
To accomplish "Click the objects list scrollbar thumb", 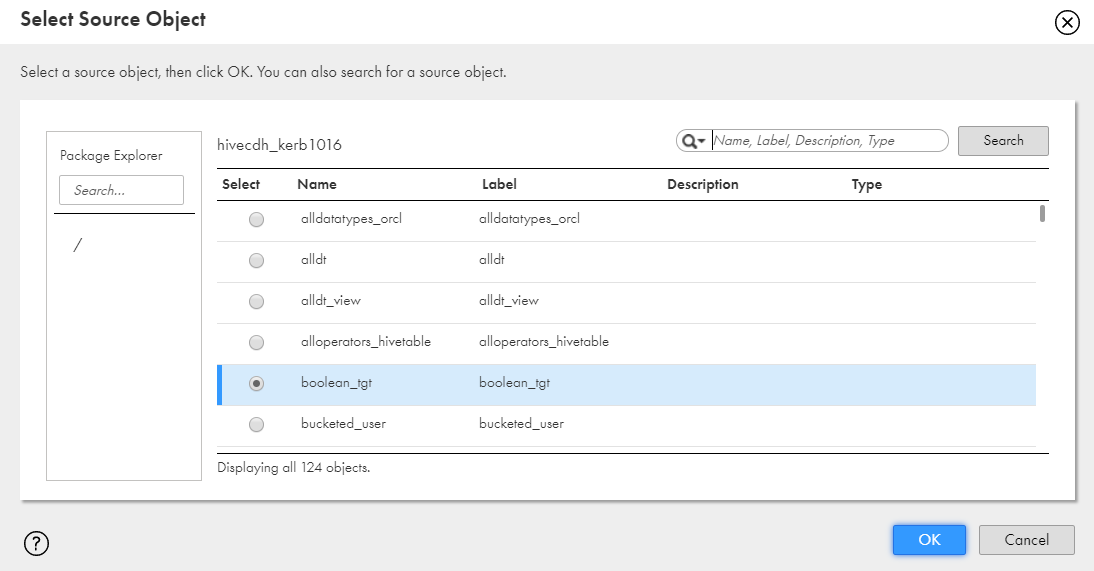I will click(x=1042, y=213).
